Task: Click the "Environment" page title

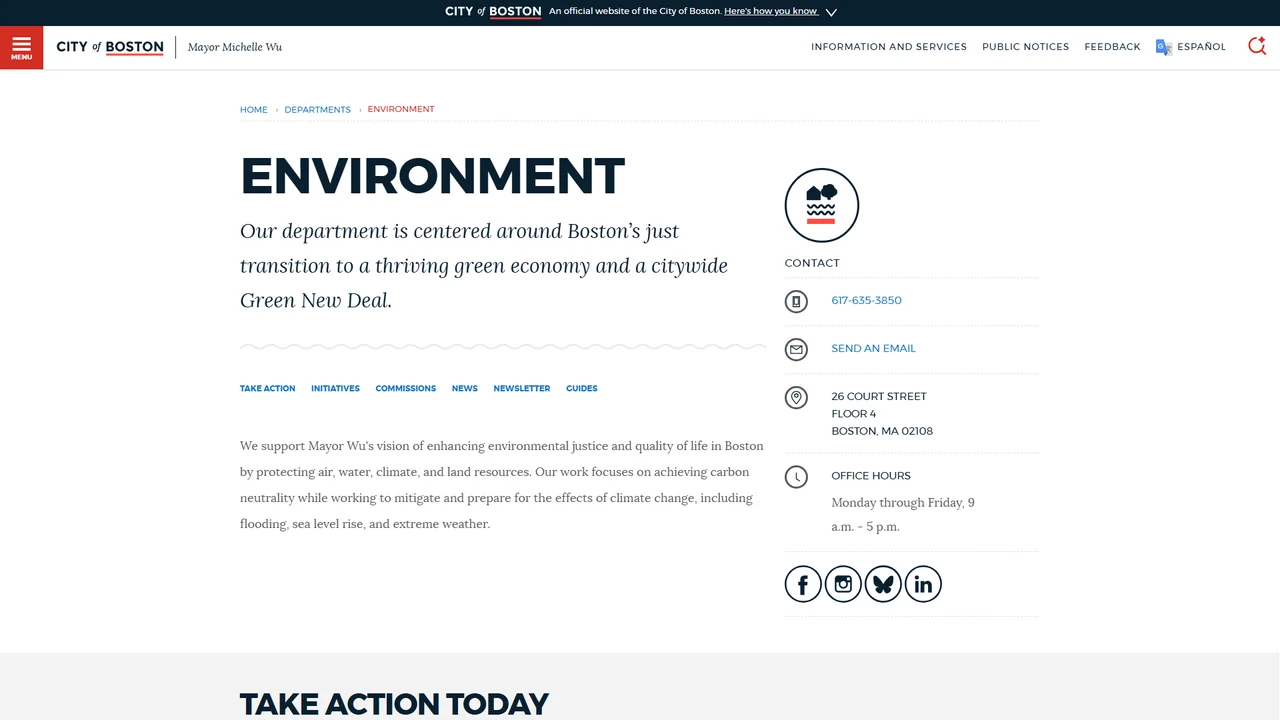Action: pyautogui.click(x=432, y=176)
